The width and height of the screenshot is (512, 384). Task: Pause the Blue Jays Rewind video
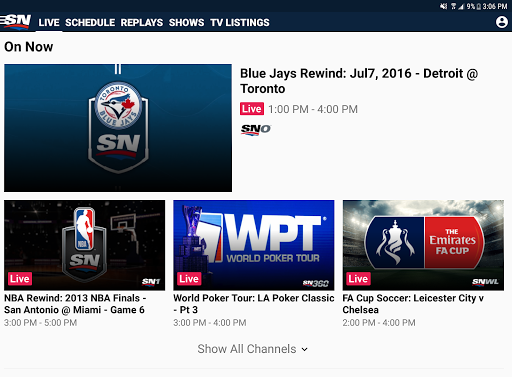point(118,69)
